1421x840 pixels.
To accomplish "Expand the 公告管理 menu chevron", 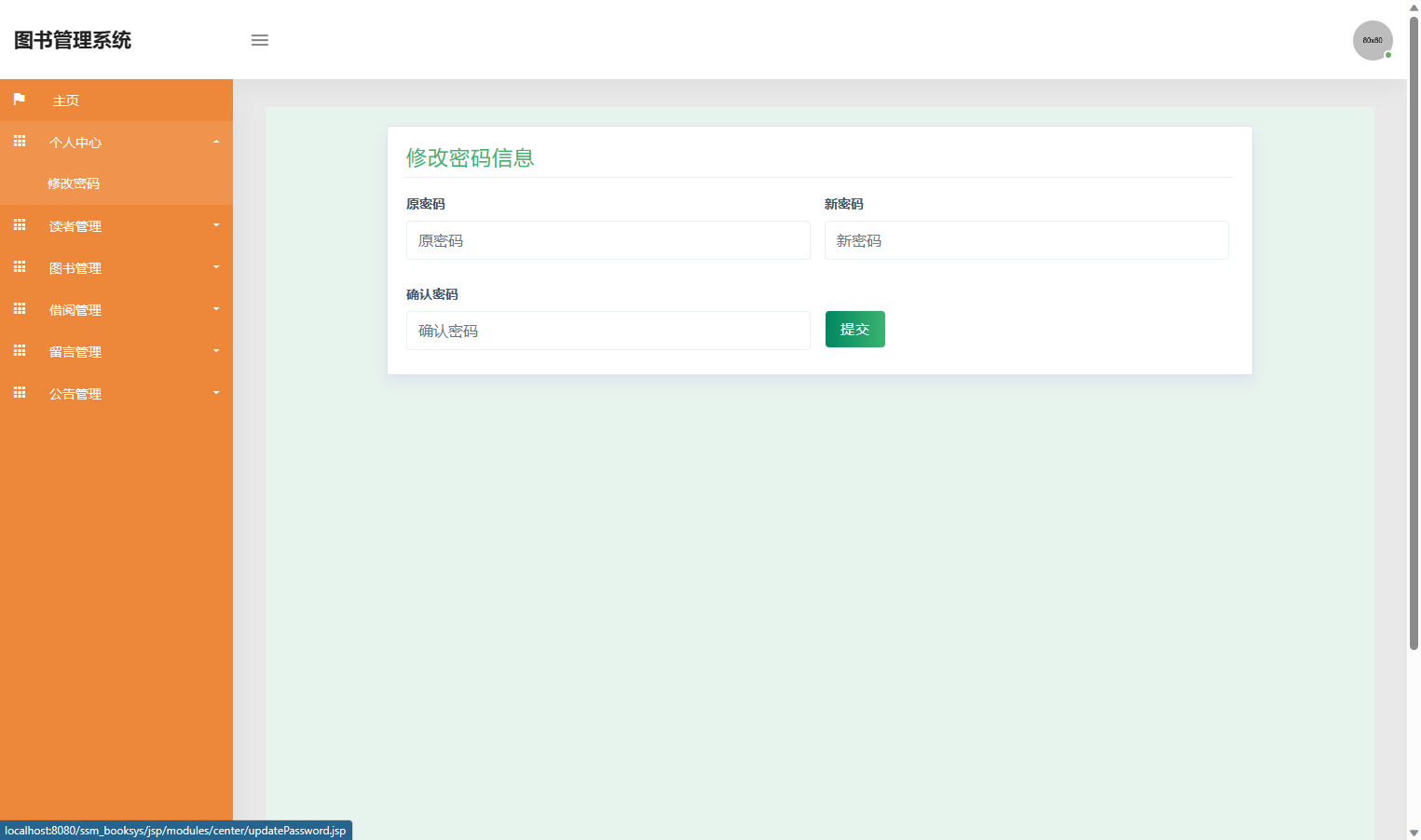I will click(216, 393).
